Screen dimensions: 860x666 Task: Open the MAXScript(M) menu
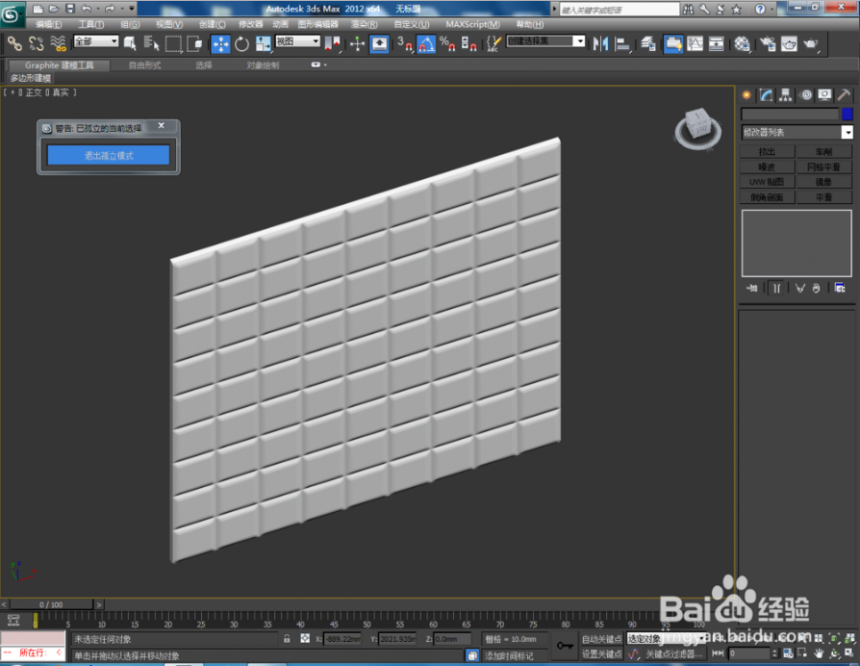472,24
